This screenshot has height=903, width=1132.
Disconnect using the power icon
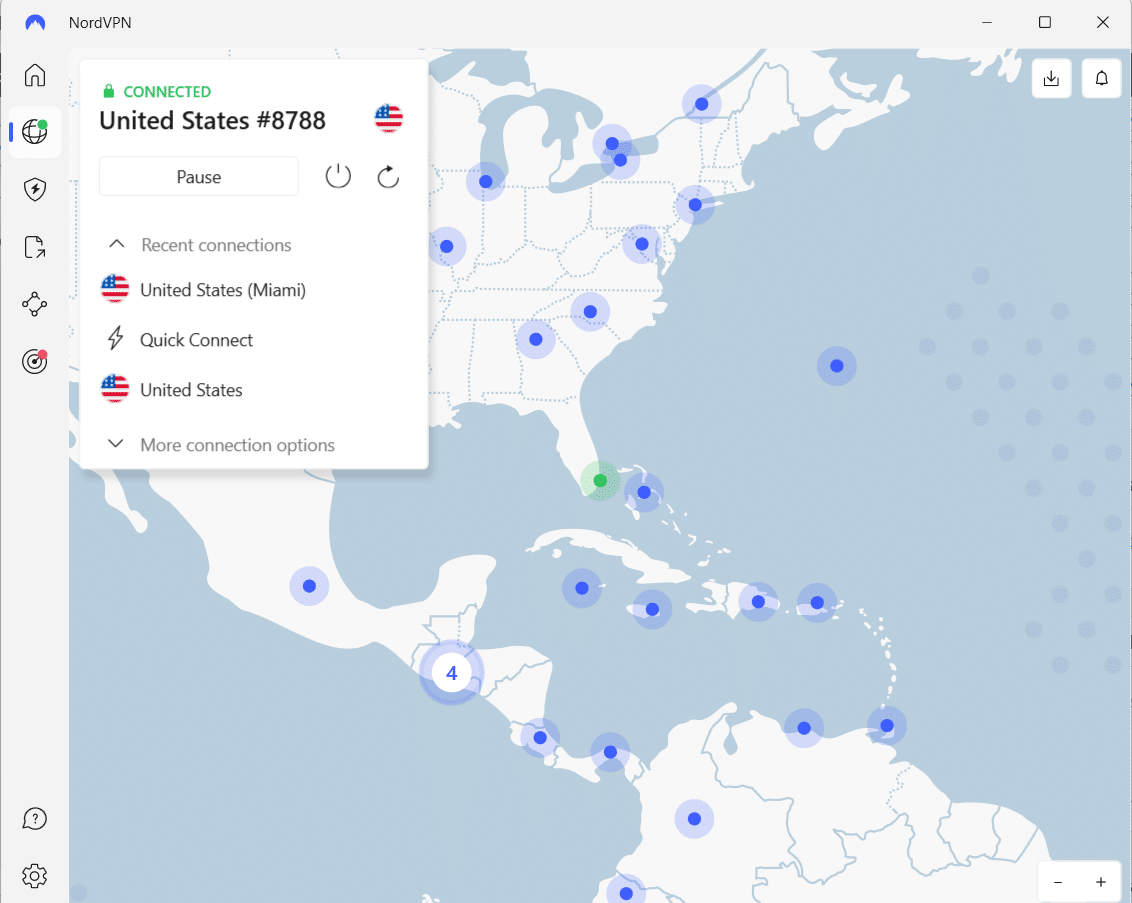[338, 176]
